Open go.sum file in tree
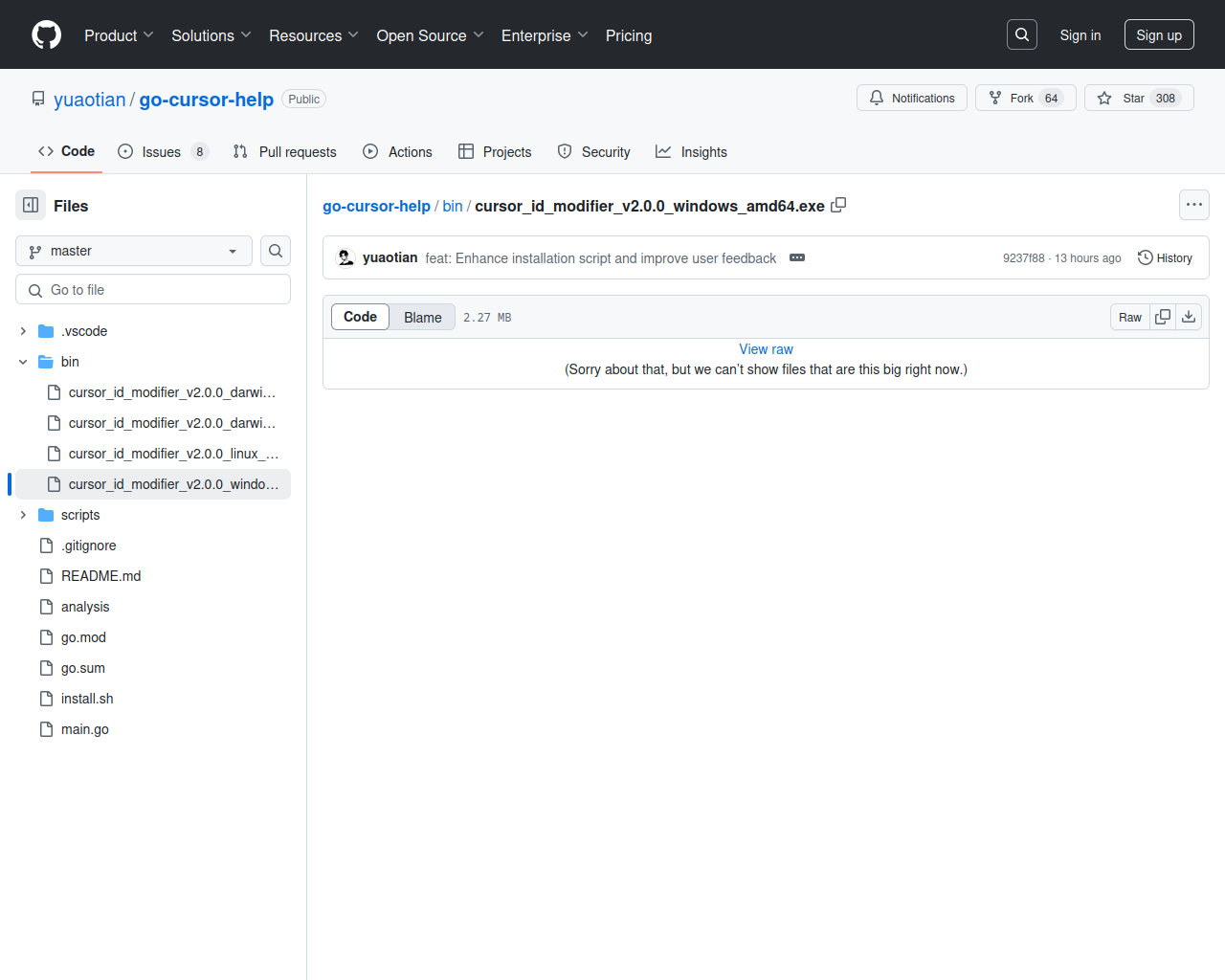The image size is (1225, 980). point(153,668)
